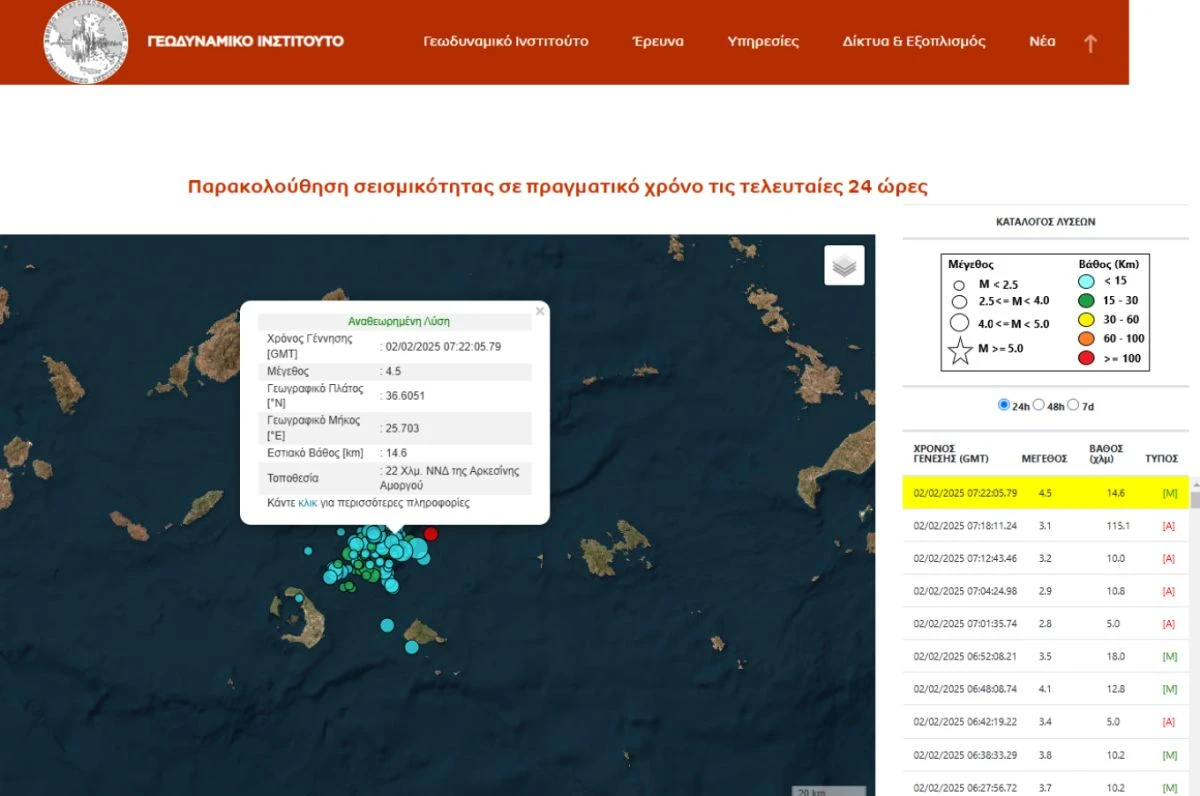Click the star icon for M >= 5.0

click(960, 349)
